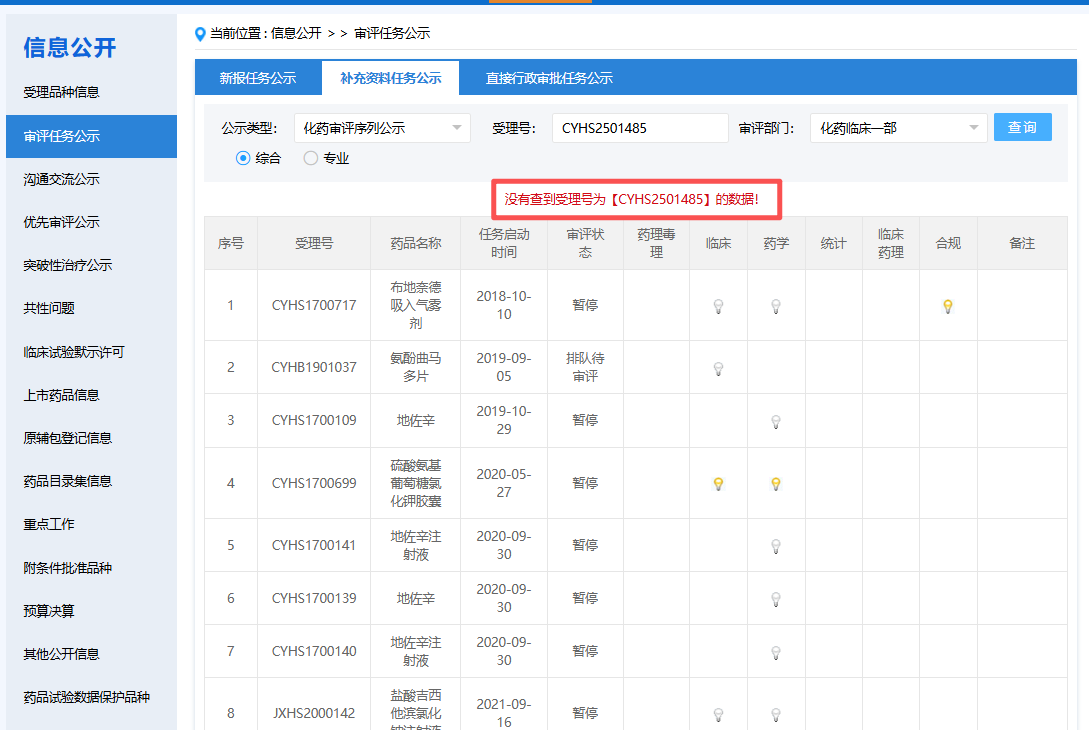Click yellow 药学 bulb for CYHS1700699
Image resolution: width=1089 pixels, height=730 pixels.
(x=776, y=484)
